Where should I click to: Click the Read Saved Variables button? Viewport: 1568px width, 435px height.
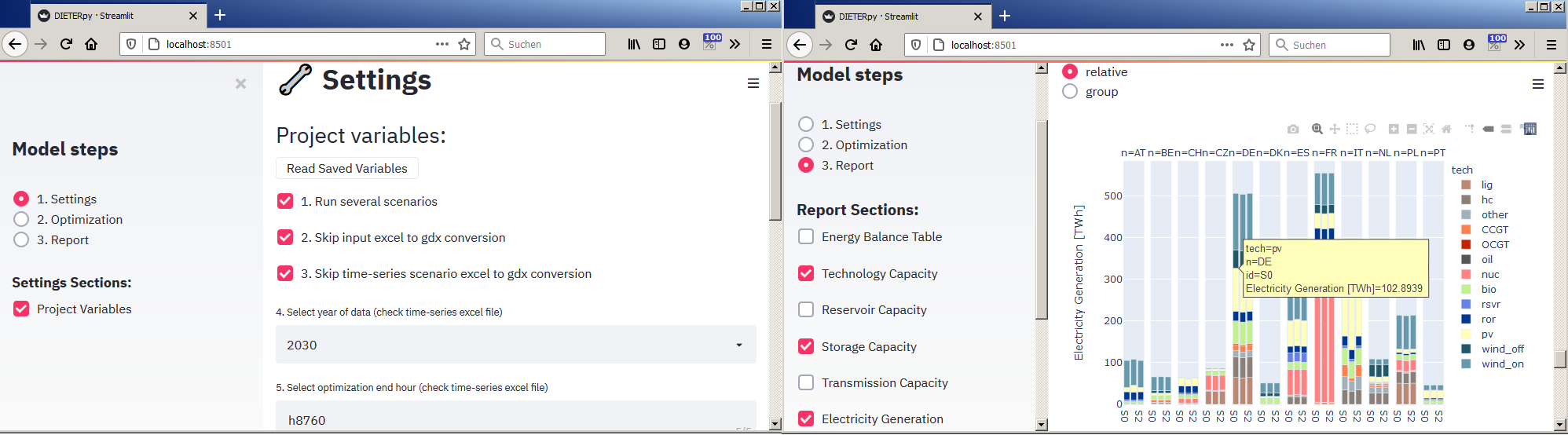[346, 168]
